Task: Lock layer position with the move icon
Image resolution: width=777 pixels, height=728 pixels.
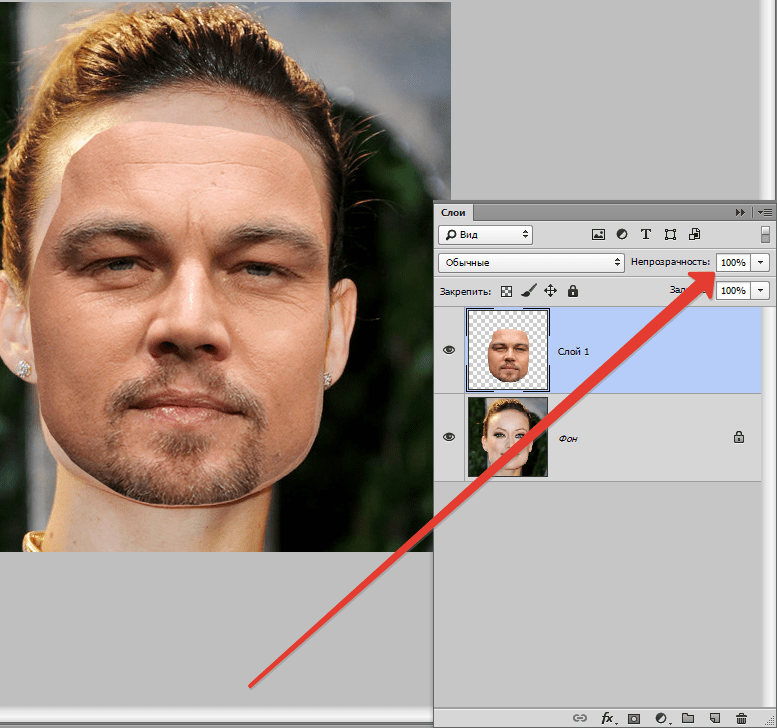Action: 550,291
